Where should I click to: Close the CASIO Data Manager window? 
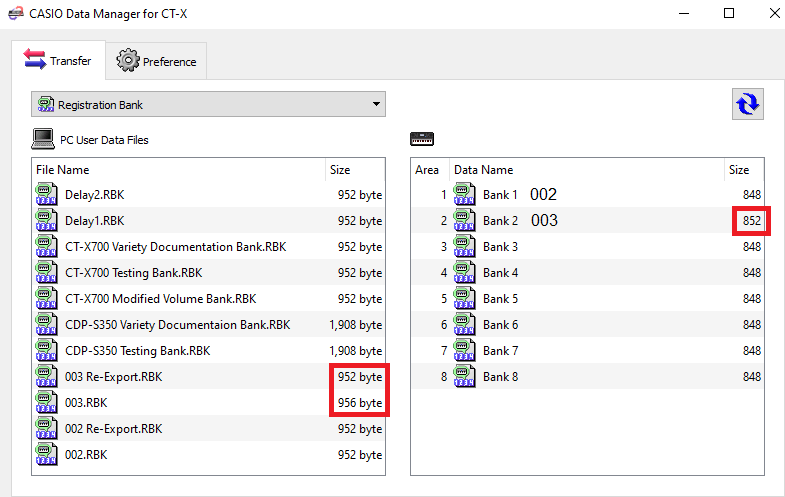point(774,13)
